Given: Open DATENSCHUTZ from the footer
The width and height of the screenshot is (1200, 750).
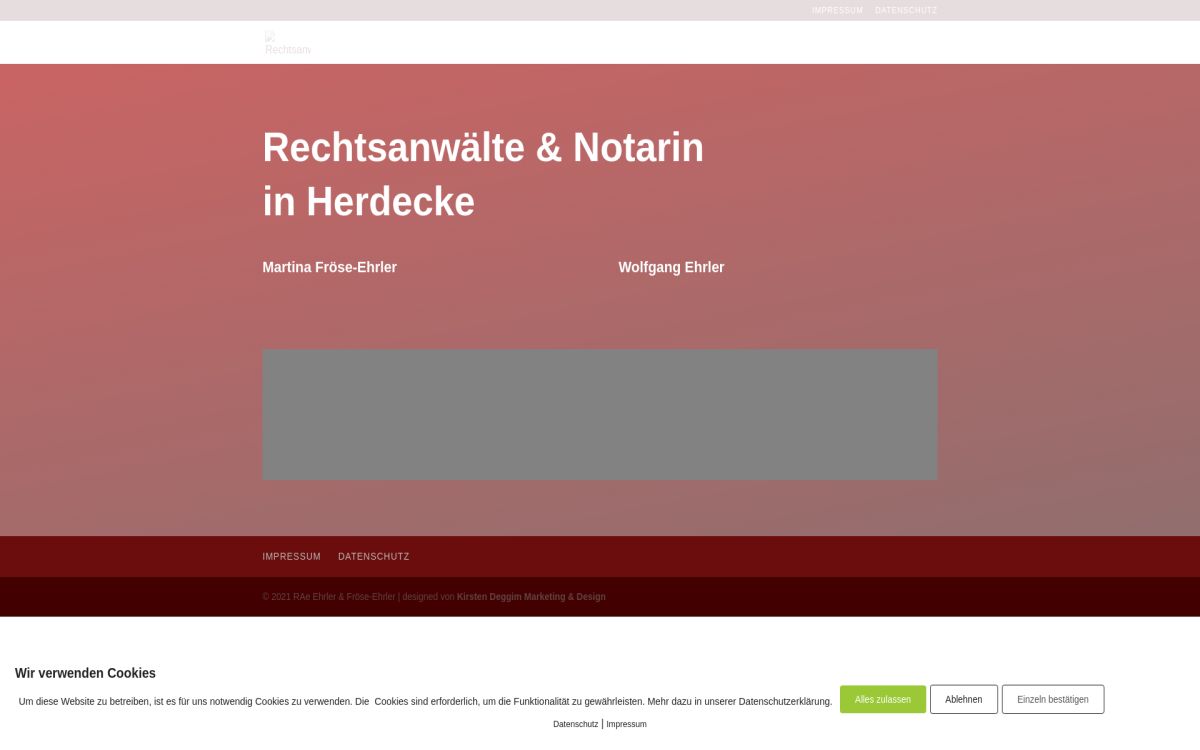Looking at the screenshot, I should (x=373, y=556).
